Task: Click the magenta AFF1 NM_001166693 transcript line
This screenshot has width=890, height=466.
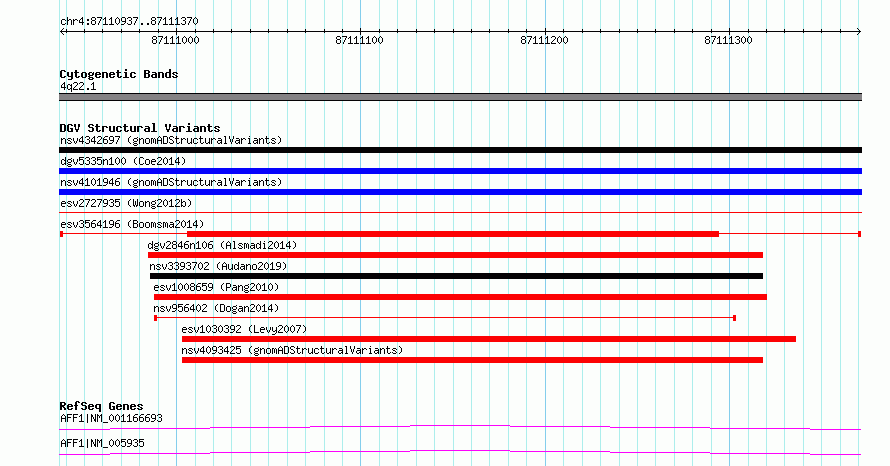Action: tap(460, 427)
